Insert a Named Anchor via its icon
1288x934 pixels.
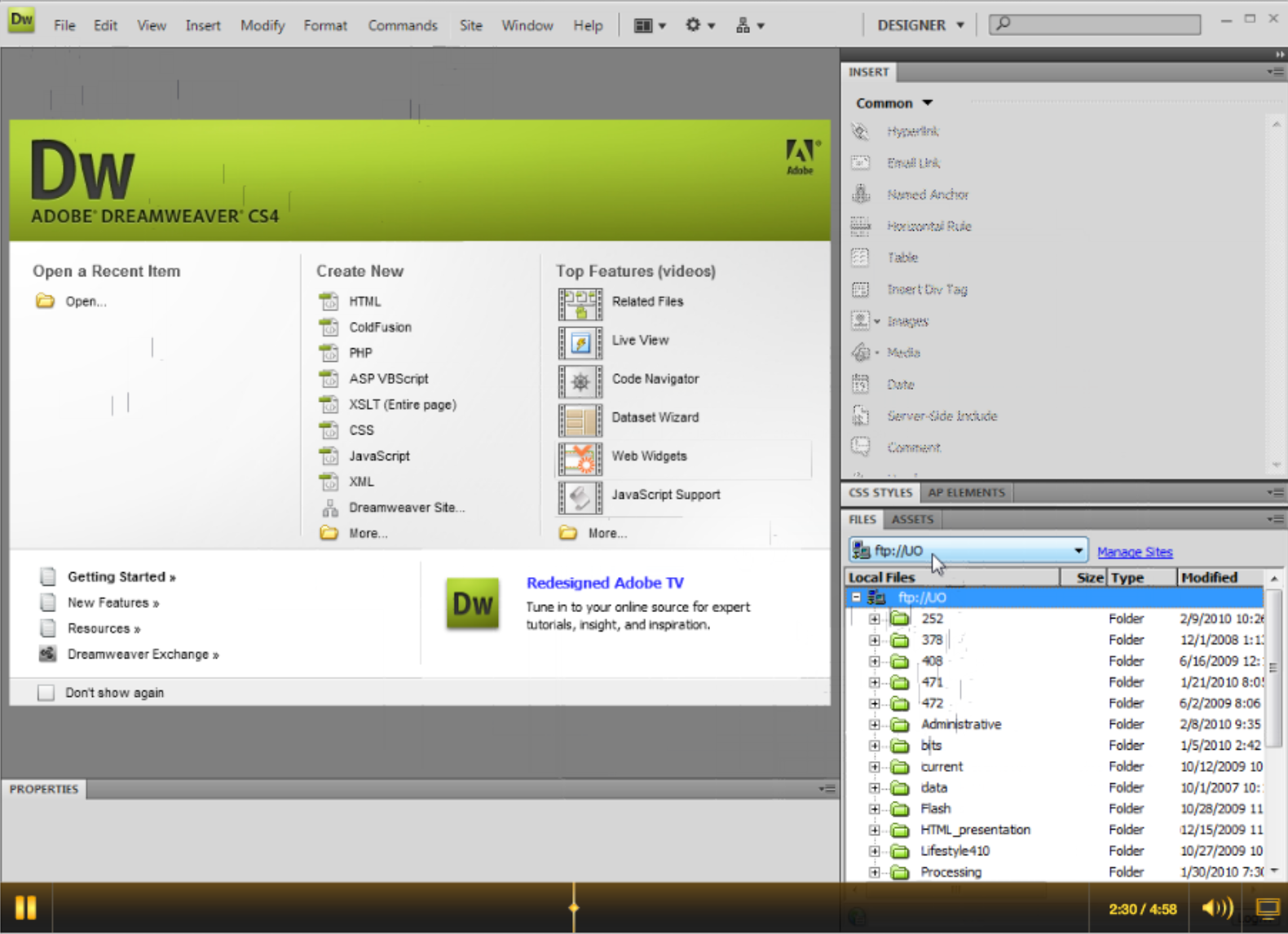tap(860, 194)
